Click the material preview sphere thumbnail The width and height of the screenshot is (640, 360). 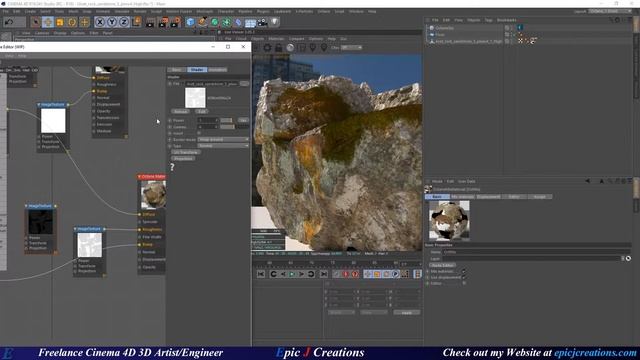(x=449, y=221)
